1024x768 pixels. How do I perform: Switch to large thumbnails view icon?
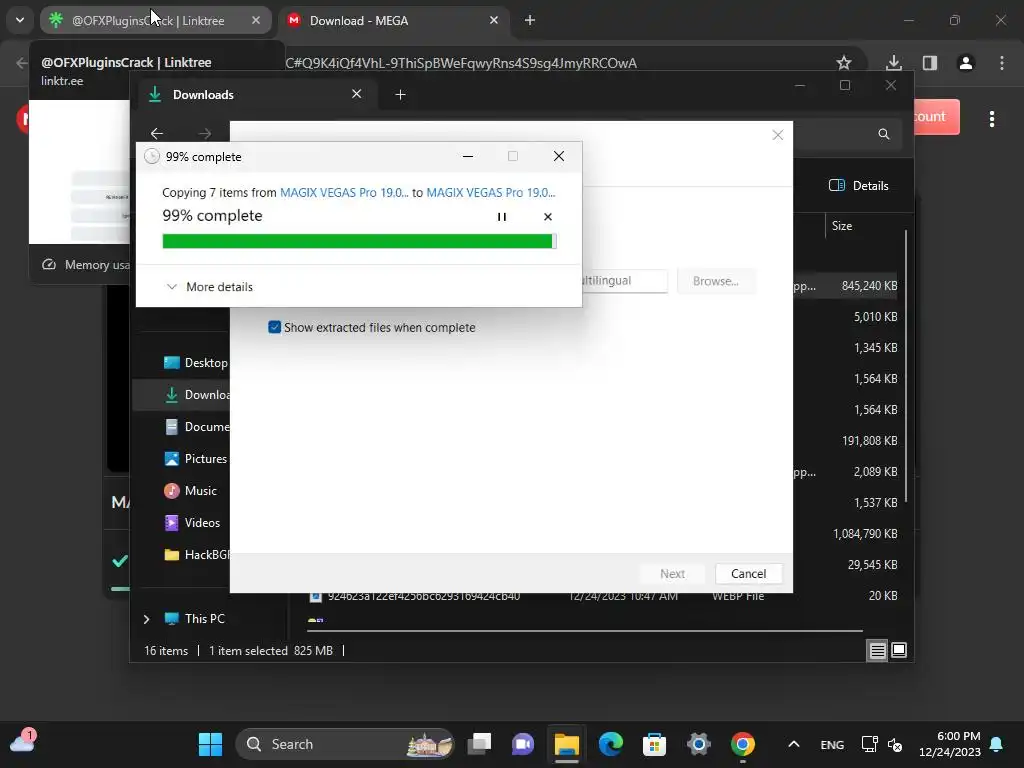tap(899, 650)
